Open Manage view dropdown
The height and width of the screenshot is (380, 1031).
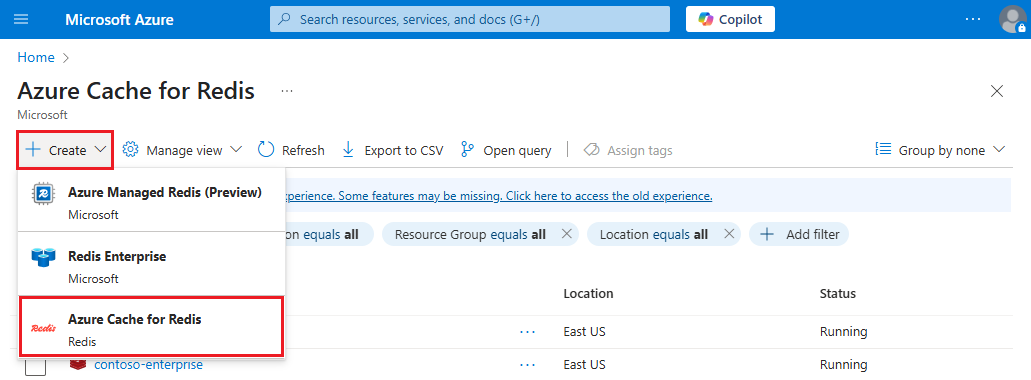coord(183,151)
